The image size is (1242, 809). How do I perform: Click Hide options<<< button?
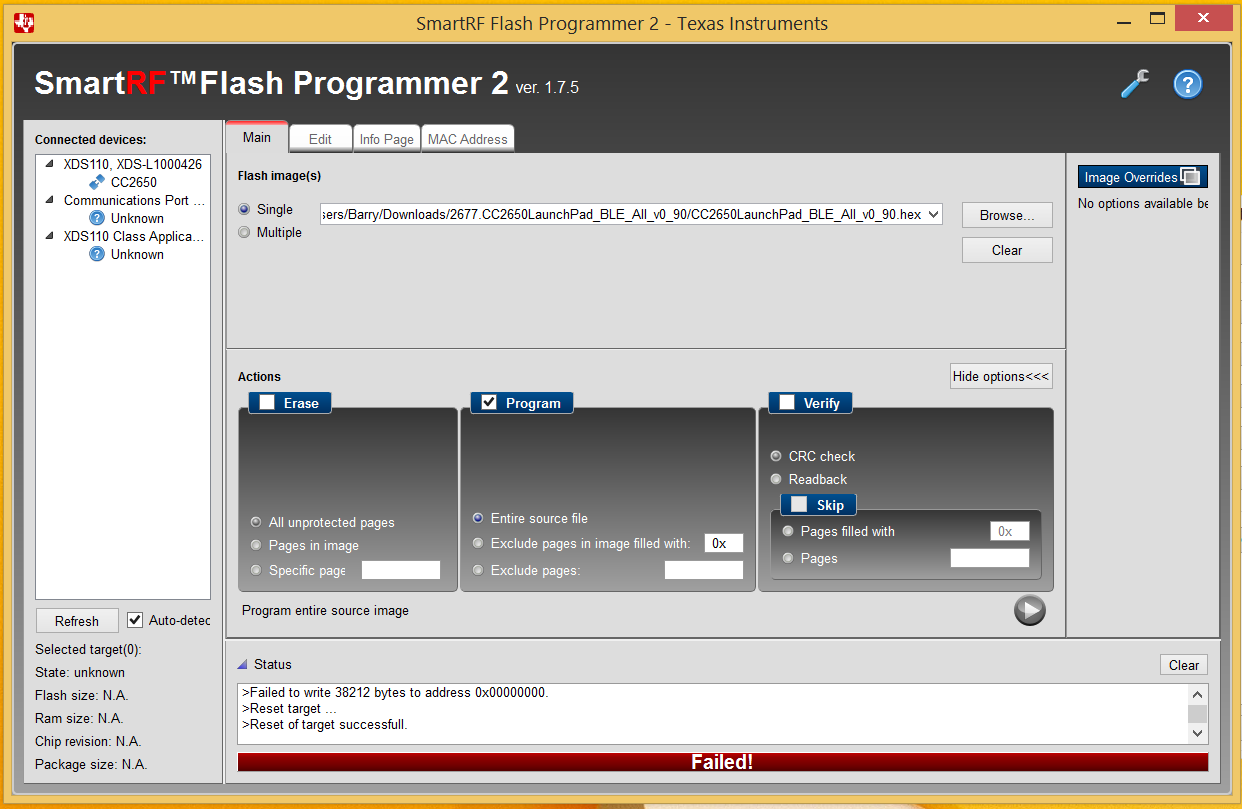1001,376
